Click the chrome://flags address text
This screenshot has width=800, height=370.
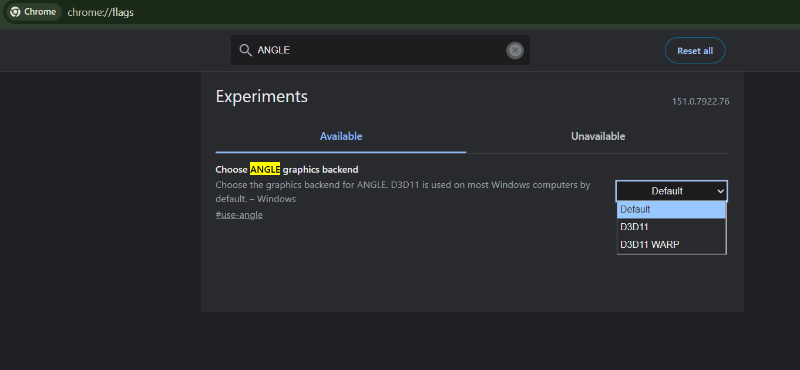click(x=101, y=12)
